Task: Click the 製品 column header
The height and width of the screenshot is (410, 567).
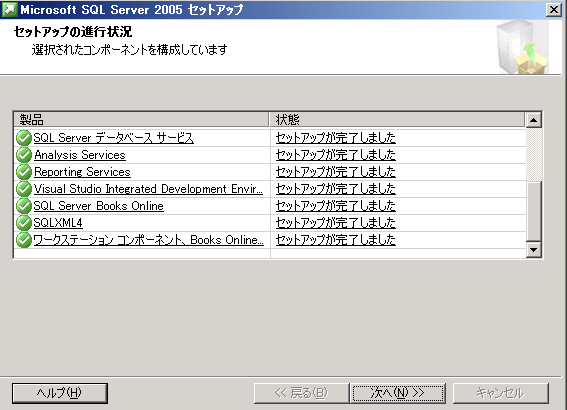Action: click(141, 119)
